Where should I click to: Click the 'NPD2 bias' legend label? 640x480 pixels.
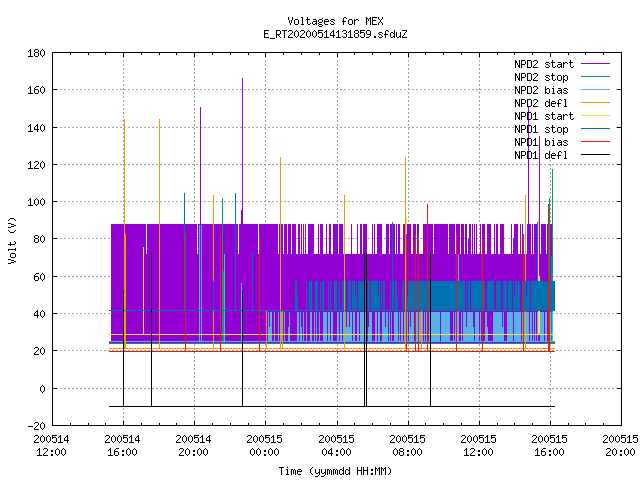click(x=541, y=90)
